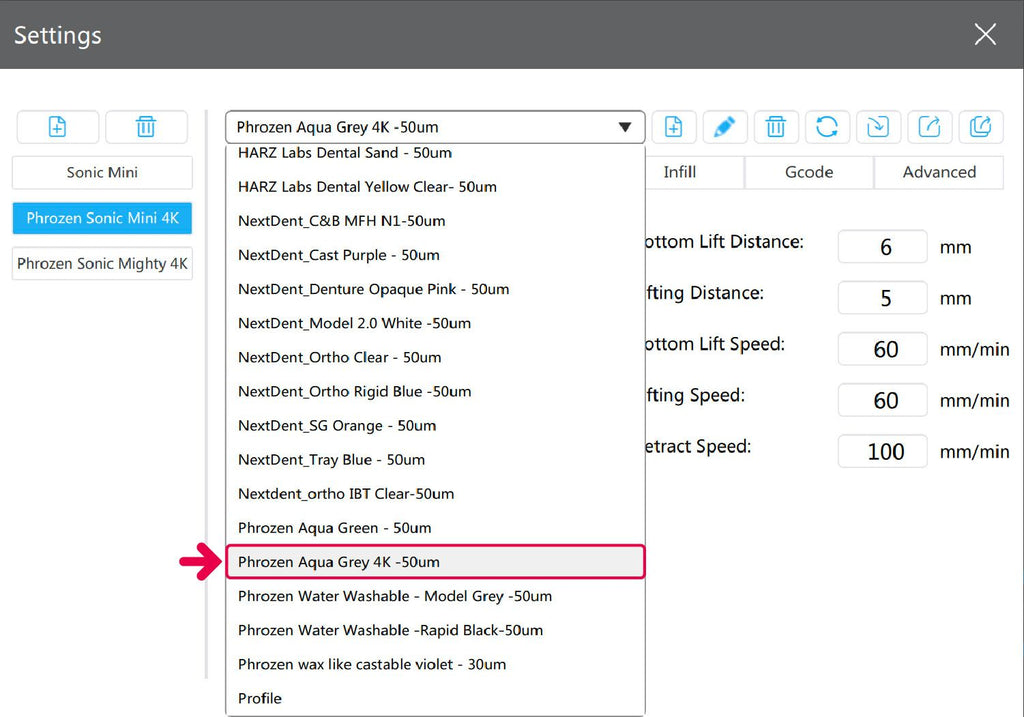Select the Phrozen Sonic Mighty 4K printer

[x=102, y=263]
